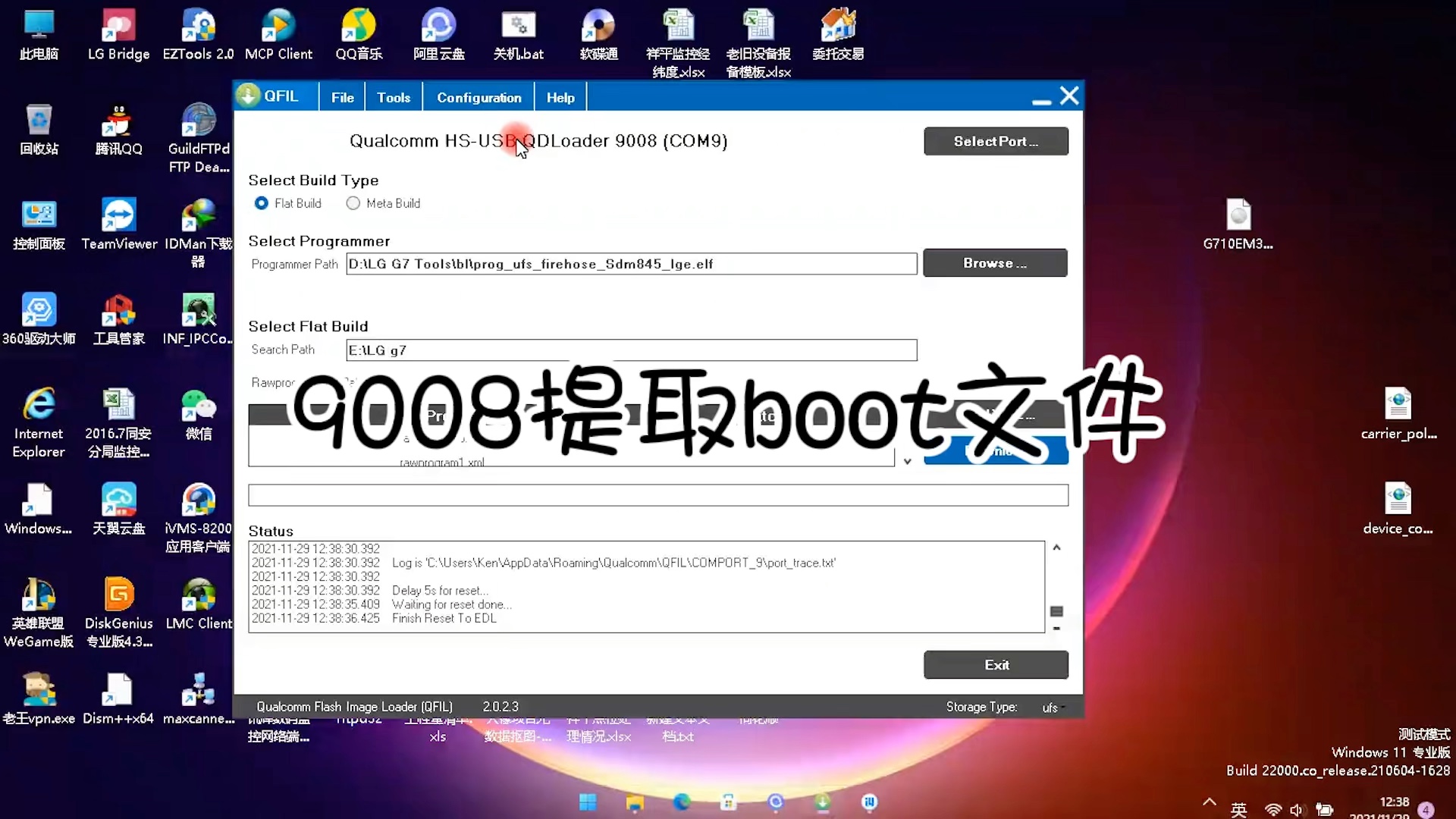Open 此电脑 desktop icon
Screen dimensions: 1456x819
click(x=39, y=35)
